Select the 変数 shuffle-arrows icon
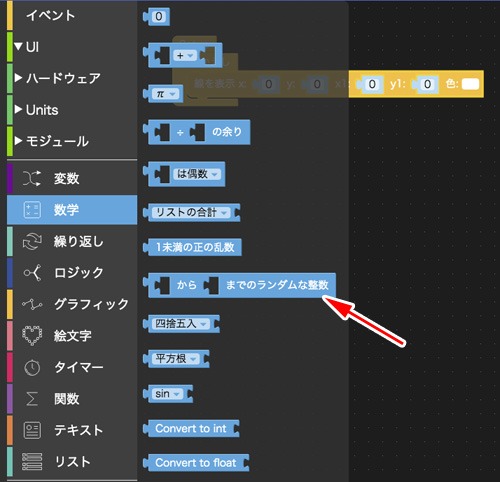This screenshot has width=500, height=482. point(32,178)
